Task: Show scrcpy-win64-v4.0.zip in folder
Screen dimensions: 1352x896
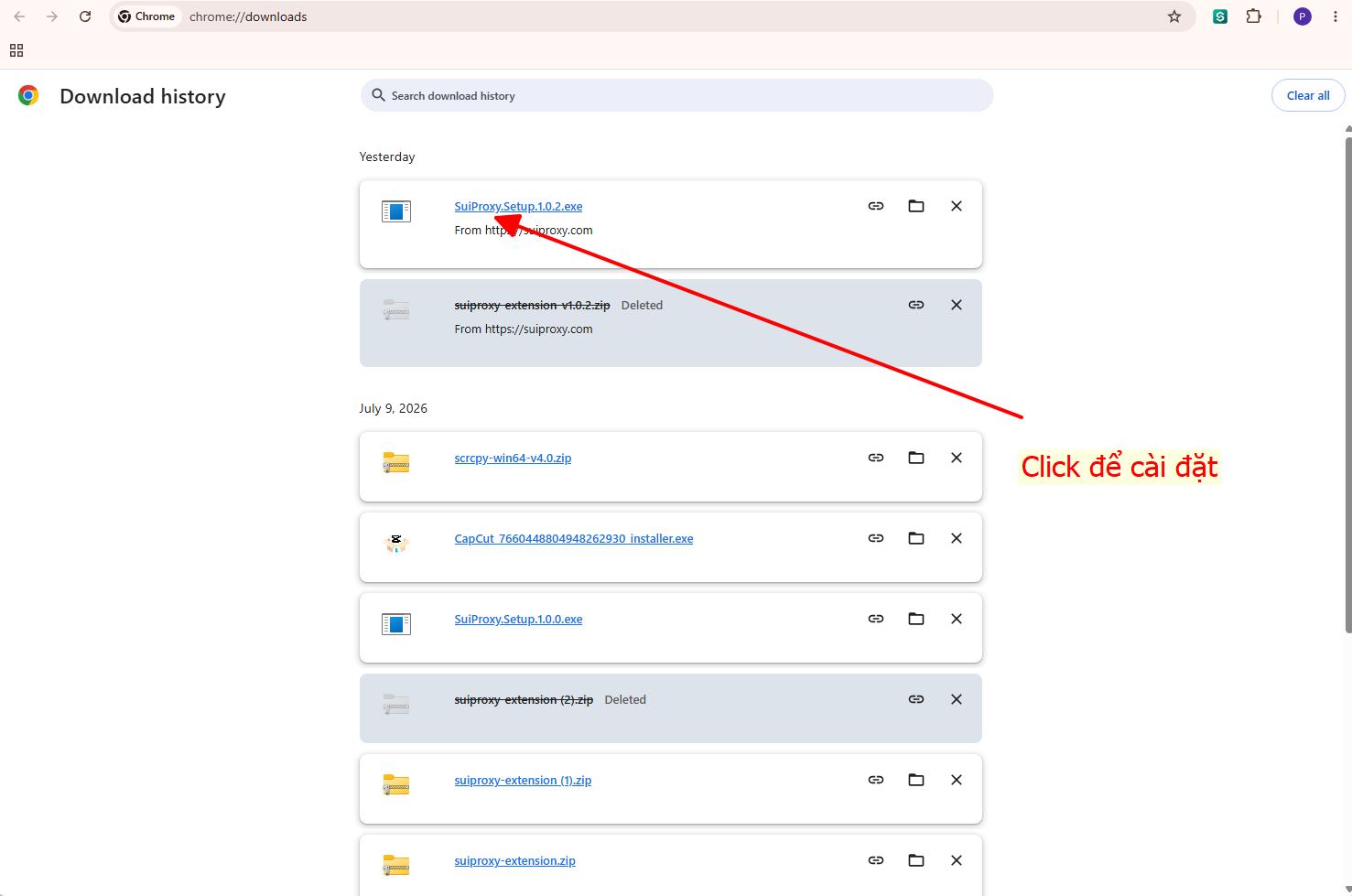Action: 916,458
